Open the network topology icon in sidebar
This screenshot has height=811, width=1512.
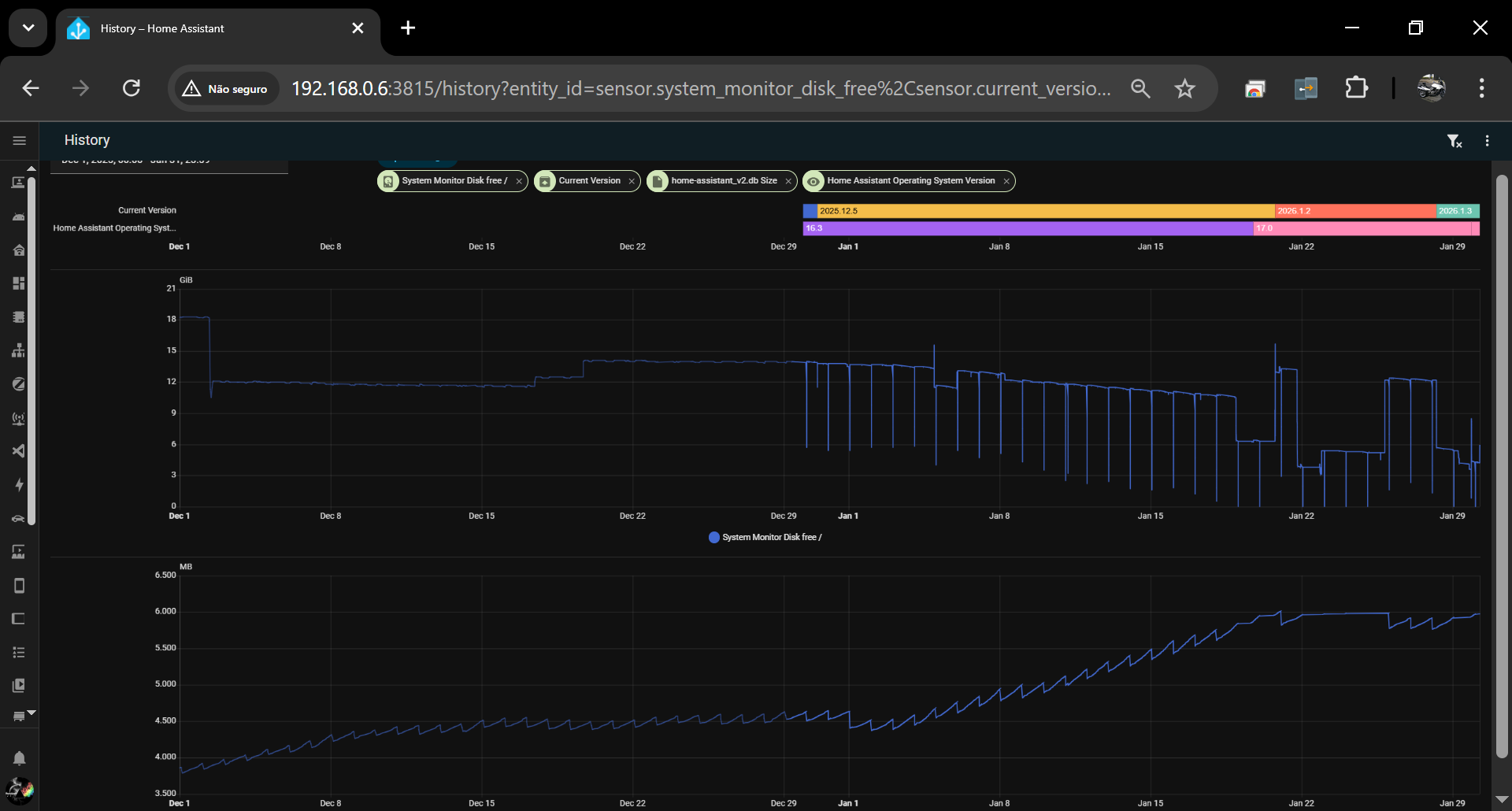(19, 350)
